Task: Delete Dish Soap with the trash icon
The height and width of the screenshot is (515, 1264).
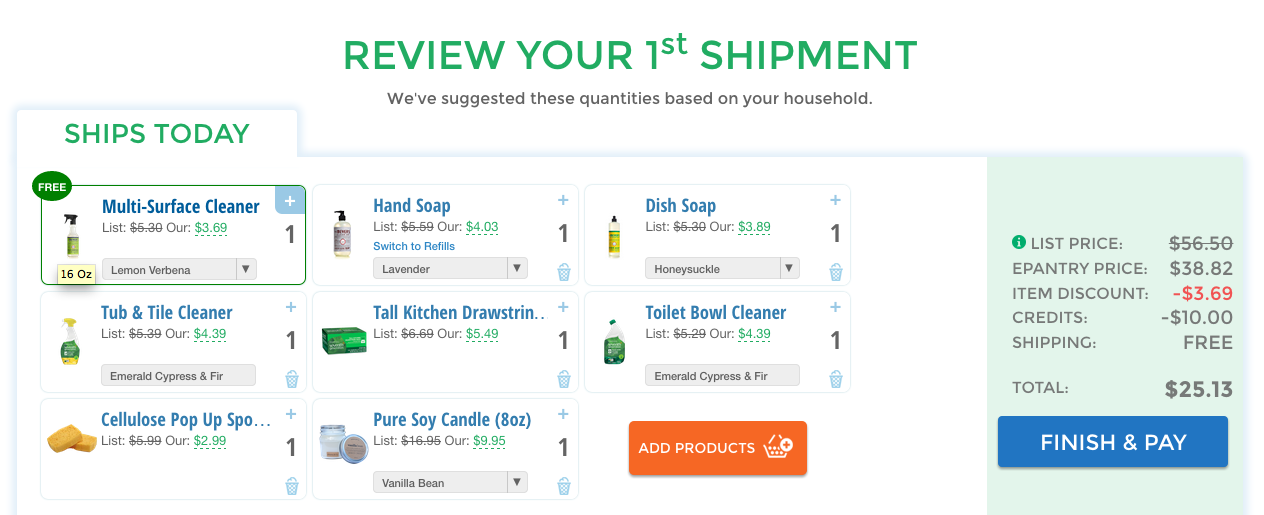Action: click(x=836, y=272)
